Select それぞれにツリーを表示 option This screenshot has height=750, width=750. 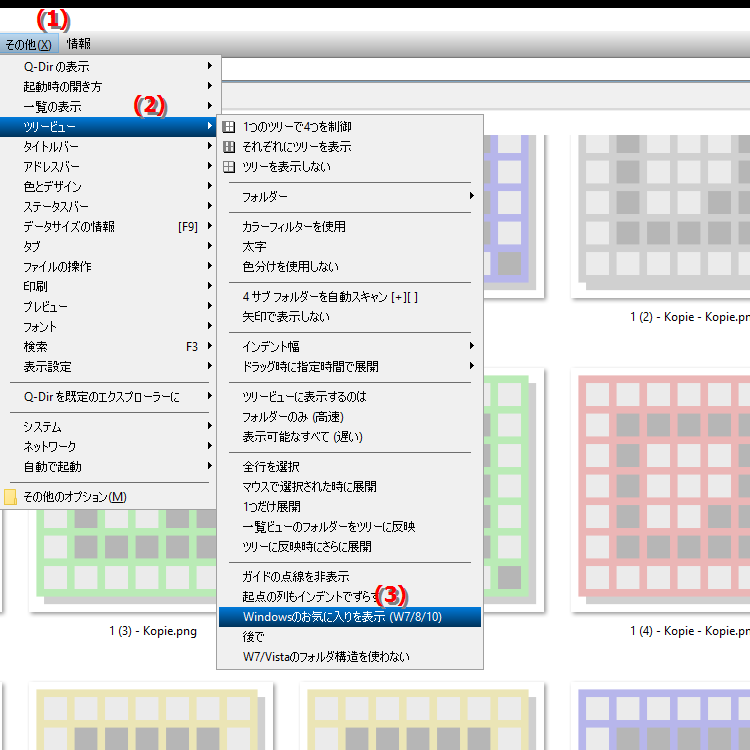click(350, 147)
